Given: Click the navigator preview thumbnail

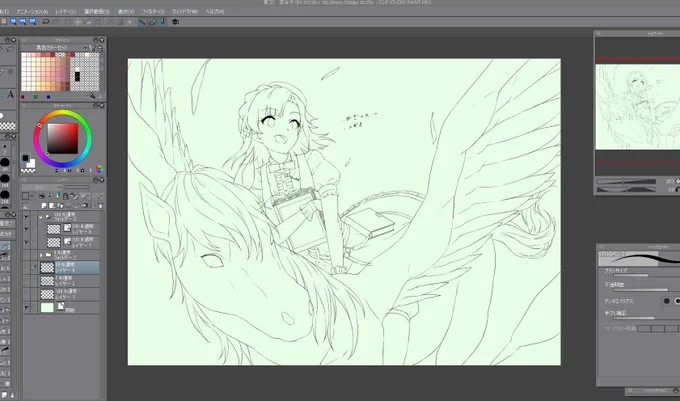Looking at the screenshot, I should coord(638,107).
